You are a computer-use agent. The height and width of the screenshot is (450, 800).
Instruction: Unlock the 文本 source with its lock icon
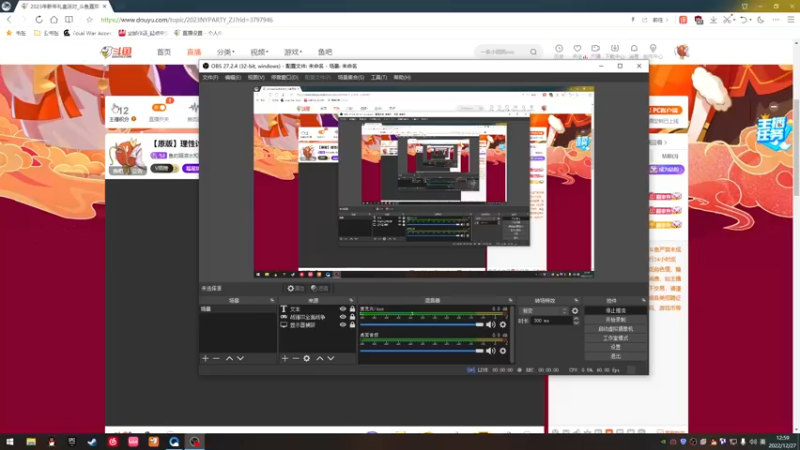[352, 309]
